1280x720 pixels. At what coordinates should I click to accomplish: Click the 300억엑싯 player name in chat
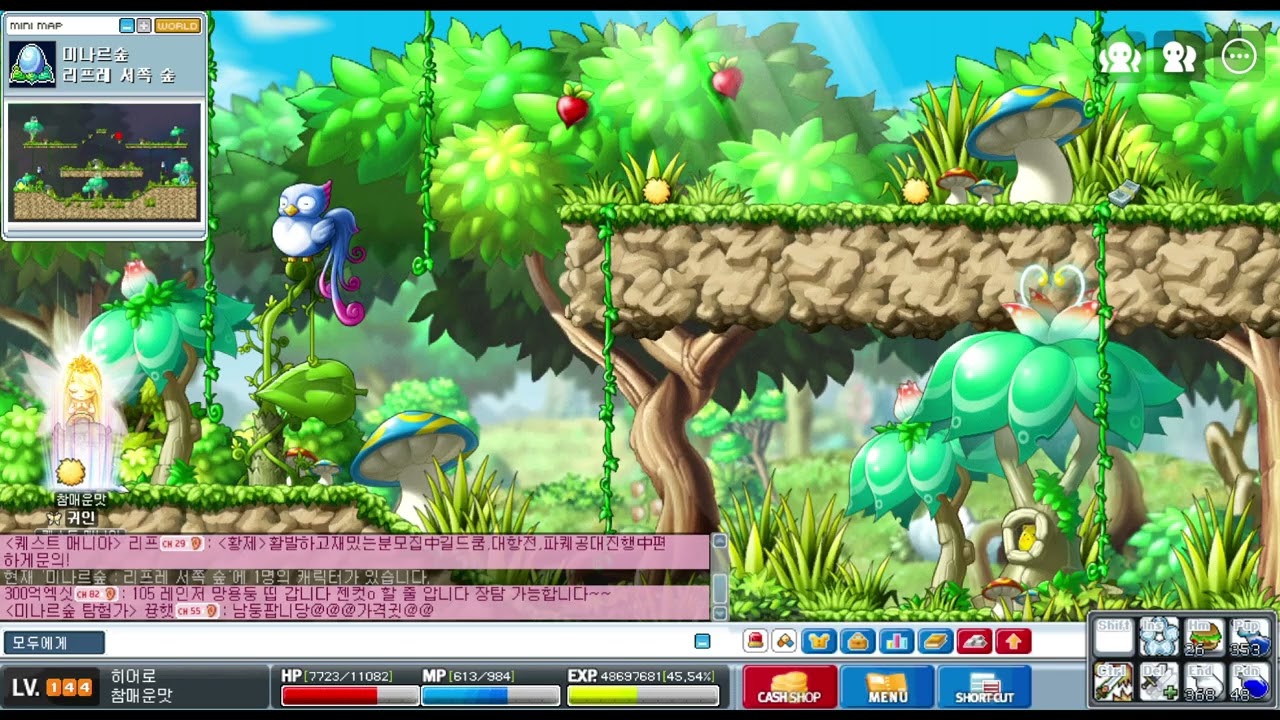coord(38,594)
